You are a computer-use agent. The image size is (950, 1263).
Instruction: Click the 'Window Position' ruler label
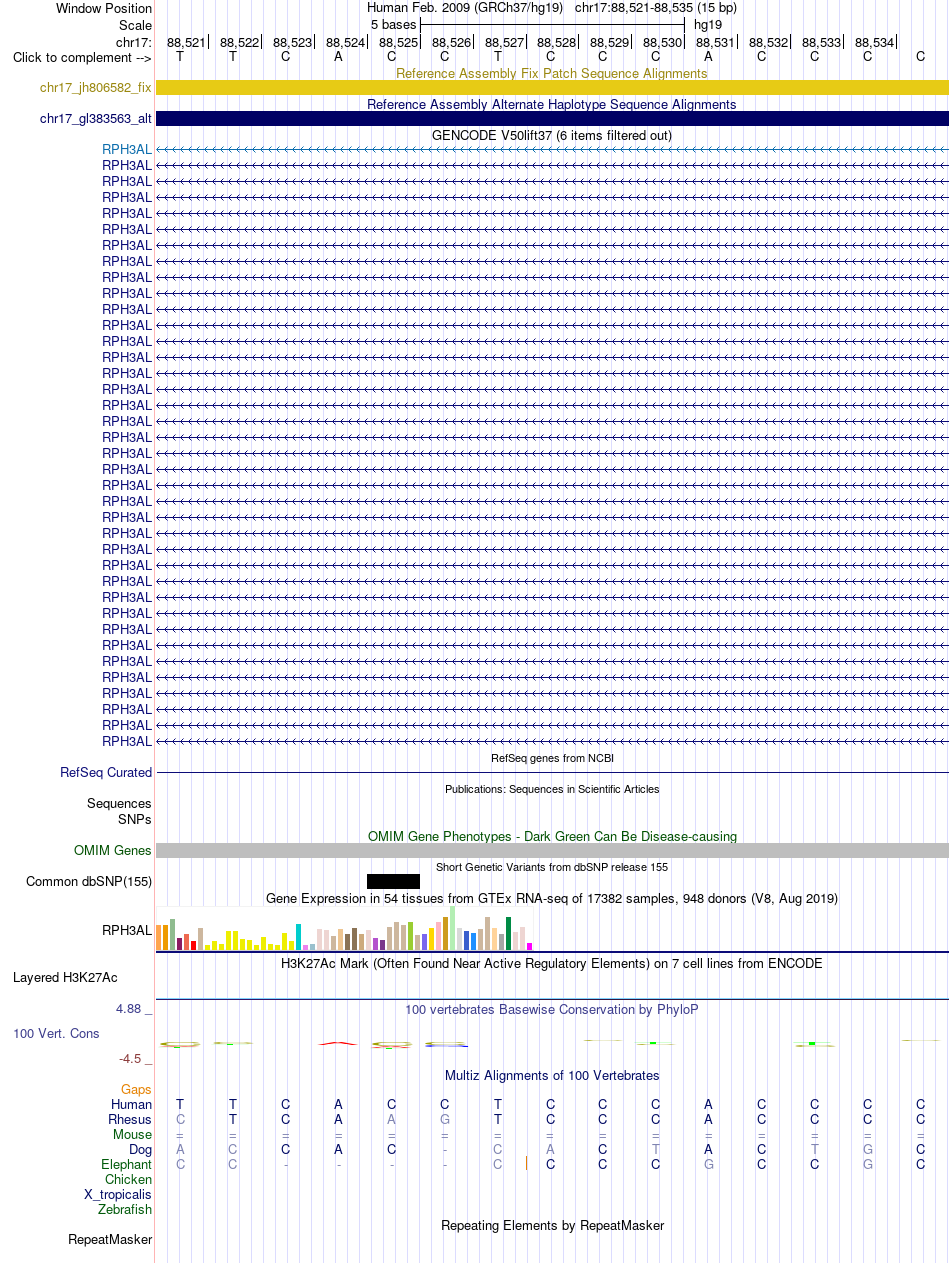pyautogui.click(x=104, y=8)
